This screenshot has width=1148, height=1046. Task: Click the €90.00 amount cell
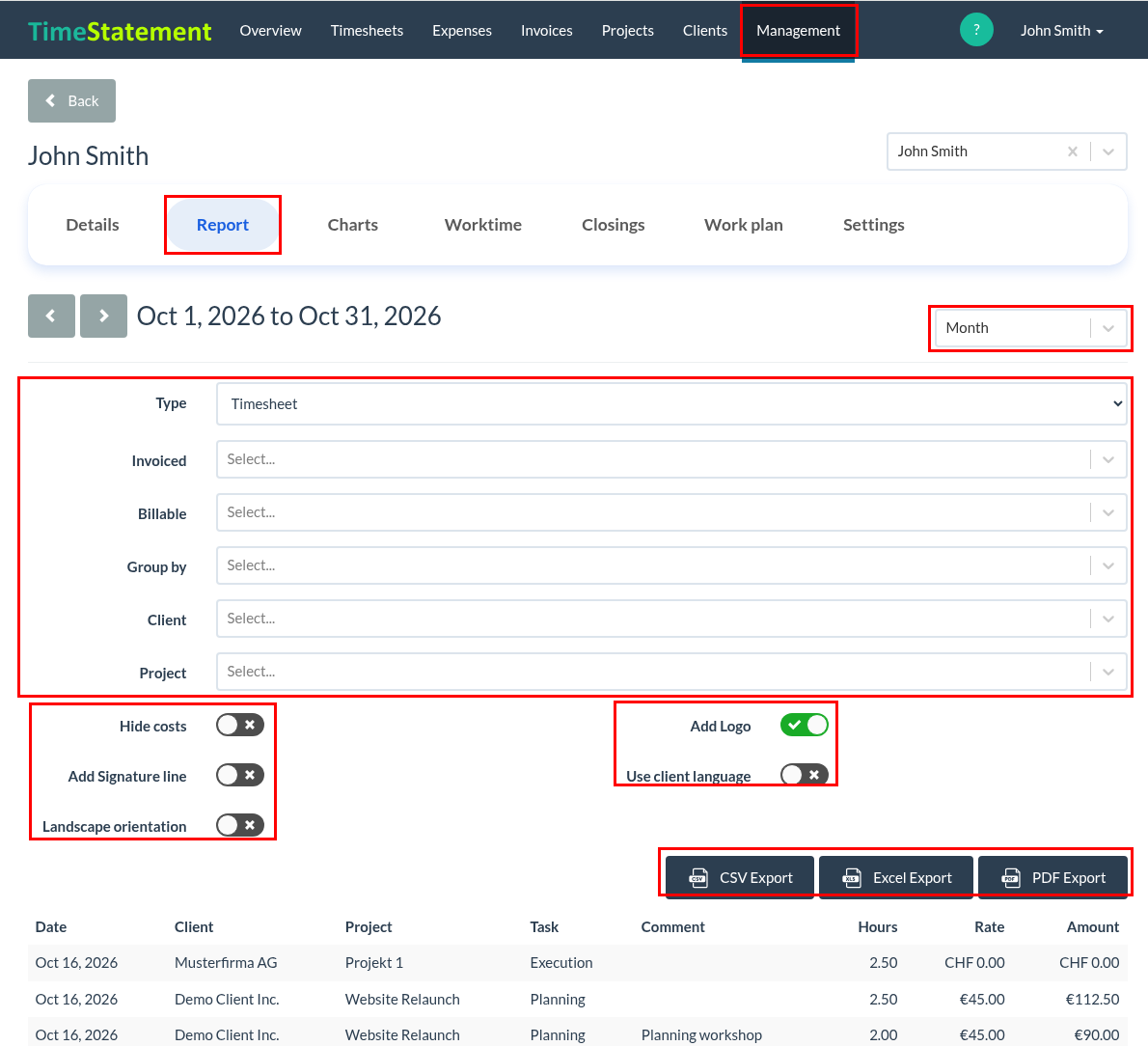point(1096,1035)
